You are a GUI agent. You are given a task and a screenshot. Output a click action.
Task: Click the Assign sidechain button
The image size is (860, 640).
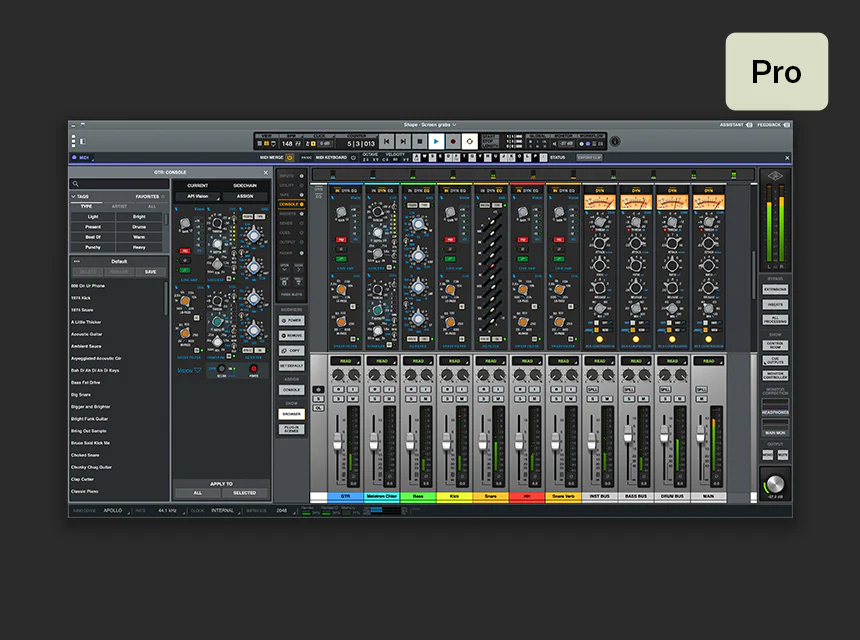[x=245, y=196]
